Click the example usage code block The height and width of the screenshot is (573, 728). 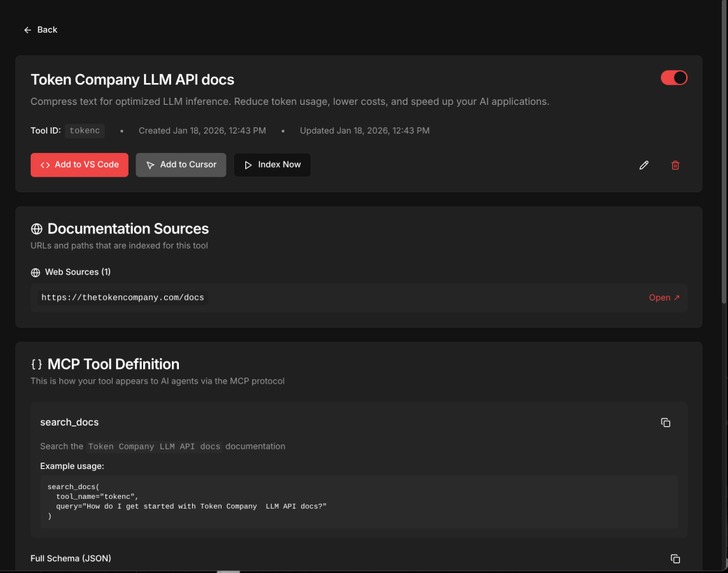[x=358, y=501]
